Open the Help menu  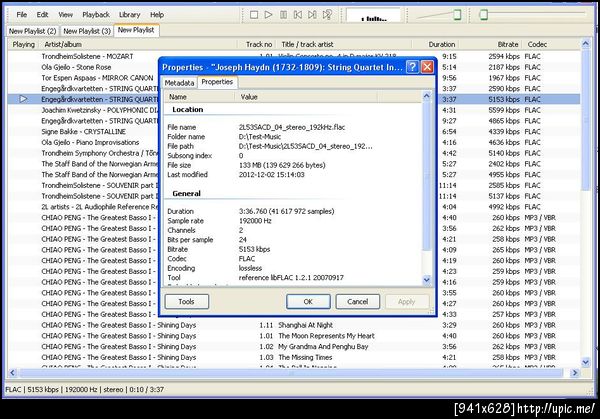coord(157,15)
